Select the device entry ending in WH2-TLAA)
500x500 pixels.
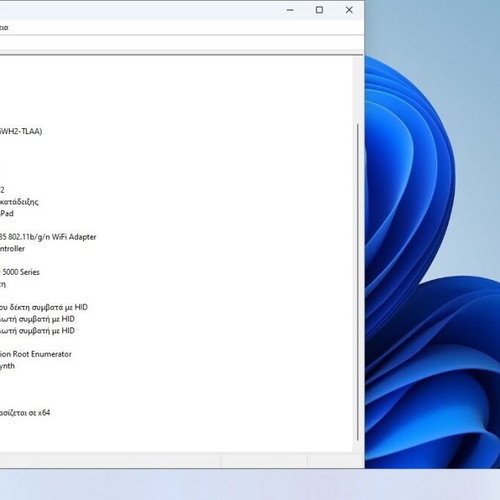coord(21,131)
